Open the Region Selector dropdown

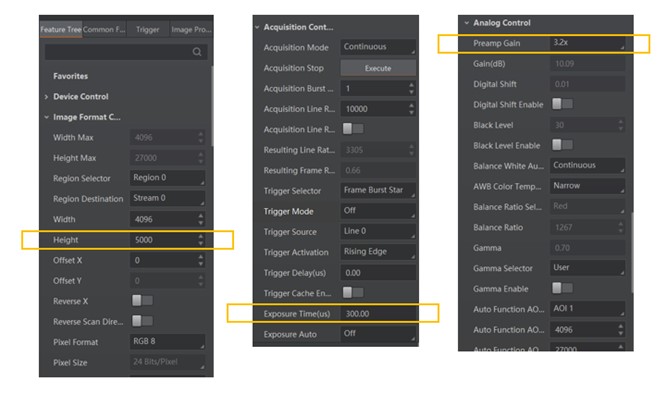(x=167, y=178)
